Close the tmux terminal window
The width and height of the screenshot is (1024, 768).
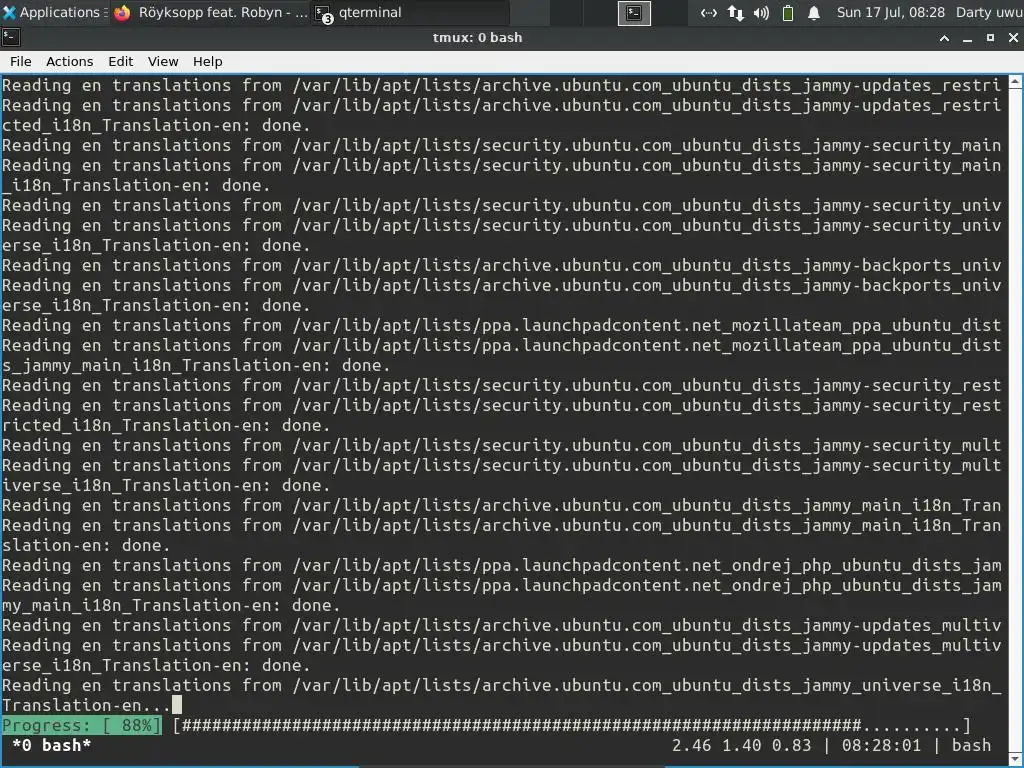pos(1013,38)
